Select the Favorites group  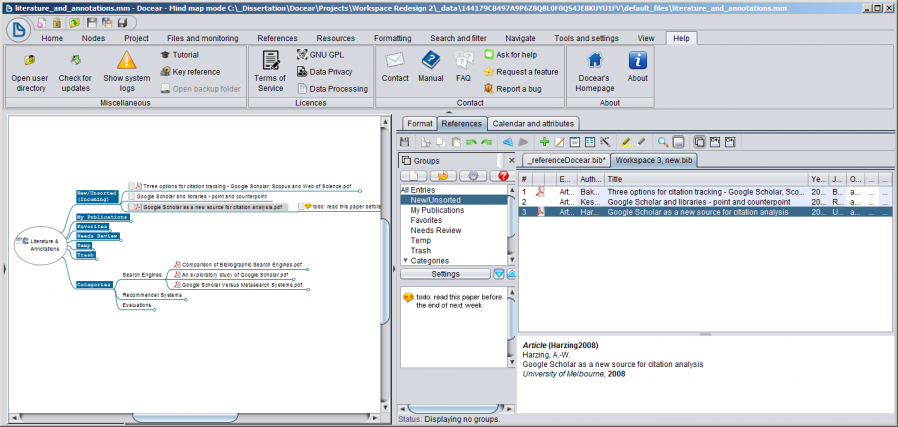[426, 220]
